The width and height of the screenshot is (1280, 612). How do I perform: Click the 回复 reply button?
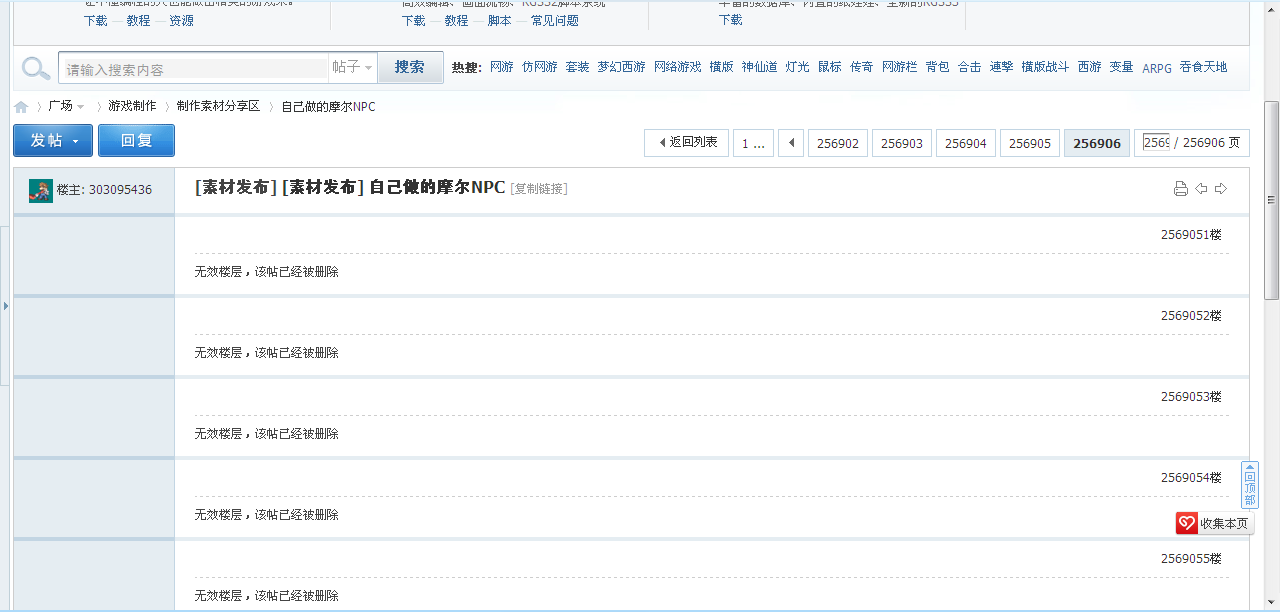tap(136, 141)
